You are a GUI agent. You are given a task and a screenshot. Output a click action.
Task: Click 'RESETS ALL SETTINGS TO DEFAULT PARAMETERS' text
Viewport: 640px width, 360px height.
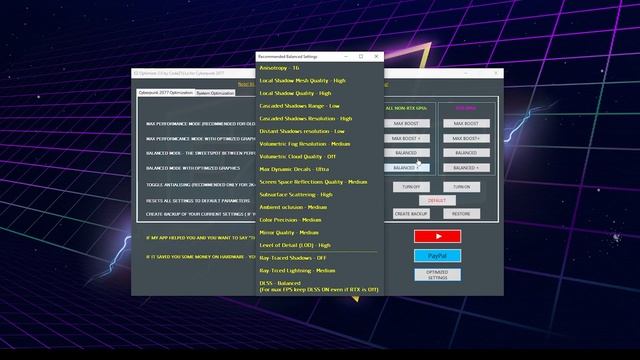(198, 201)
